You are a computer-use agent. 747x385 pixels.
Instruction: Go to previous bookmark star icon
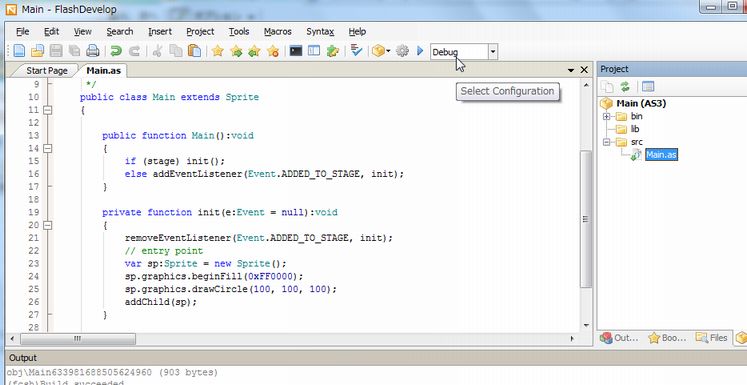tap(254, 51)
